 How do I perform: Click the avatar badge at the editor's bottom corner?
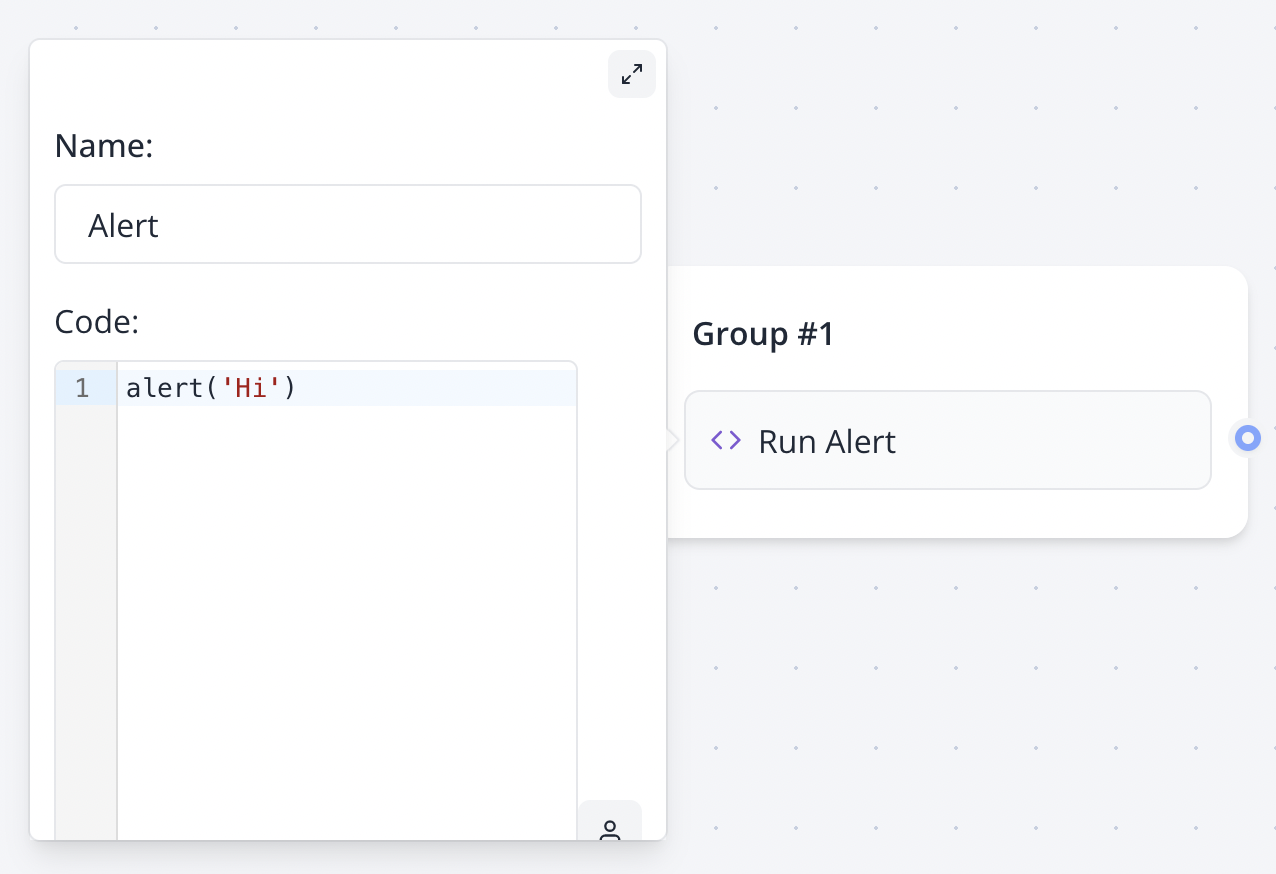point(610,828)
